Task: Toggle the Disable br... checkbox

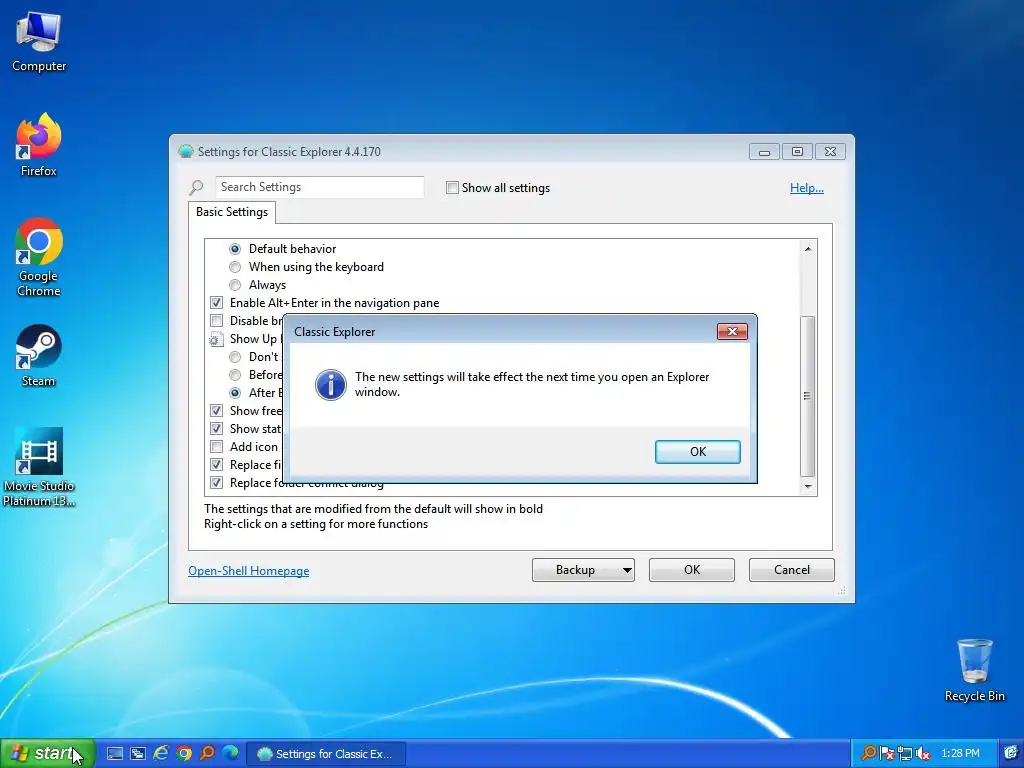Action: tap(216, 321)
